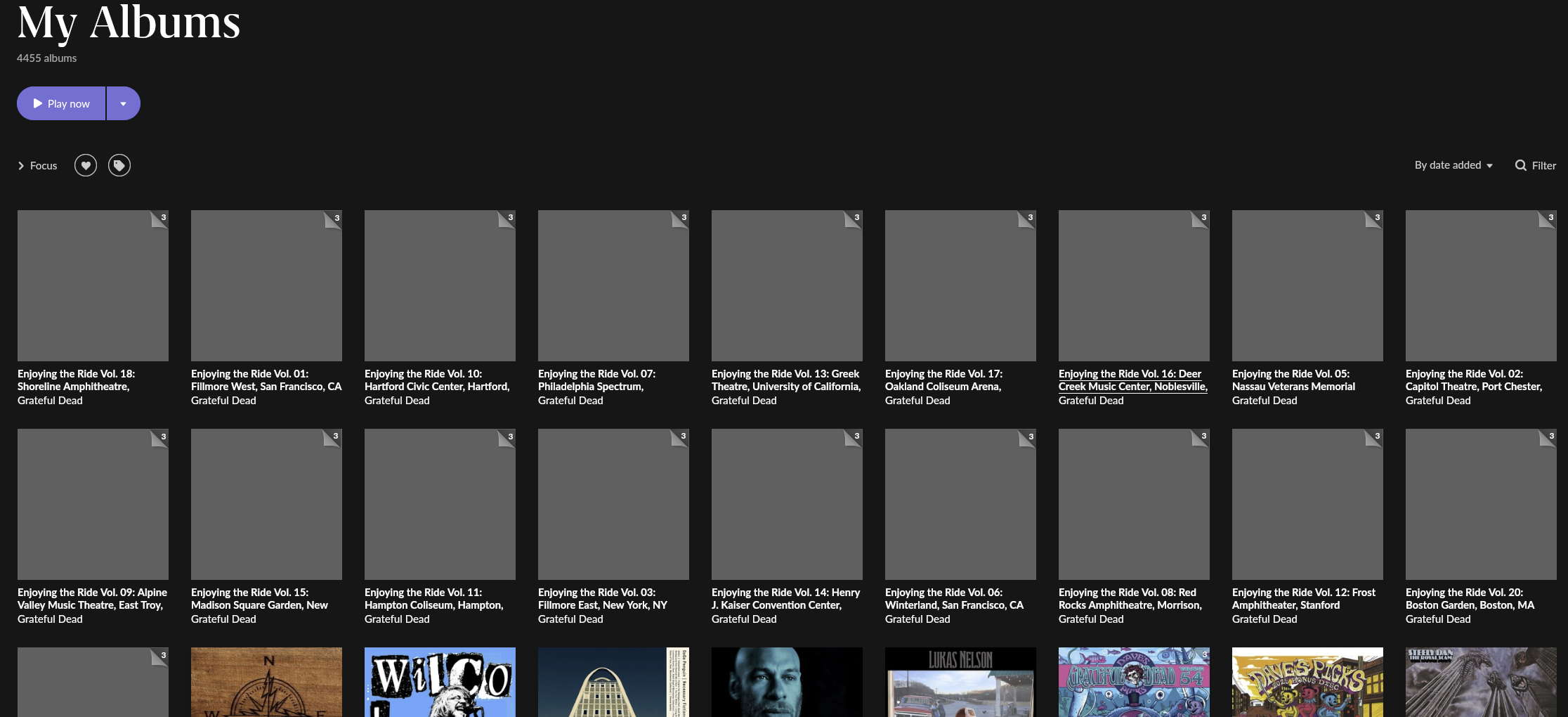Click version badge on Vol. 11 cover
The image size is (1568, 717).
pos(507,437)
